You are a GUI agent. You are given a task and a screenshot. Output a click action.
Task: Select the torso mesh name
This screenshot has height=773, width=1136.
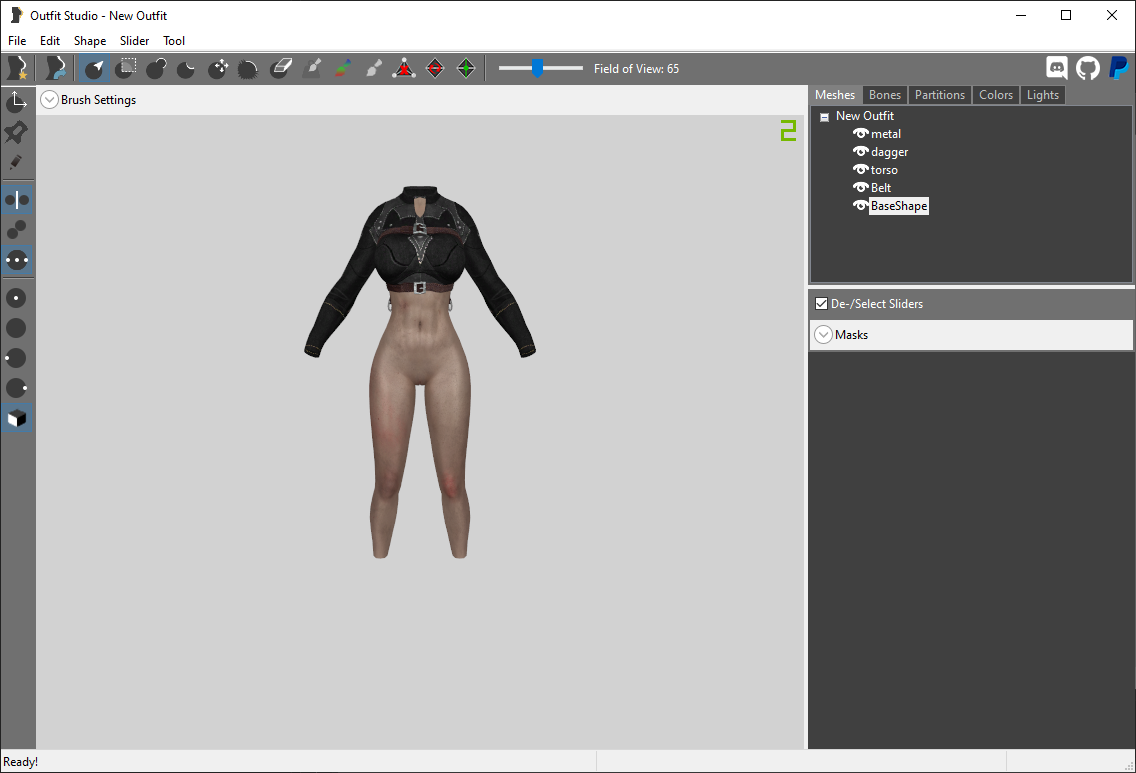(x=885, y=170)
